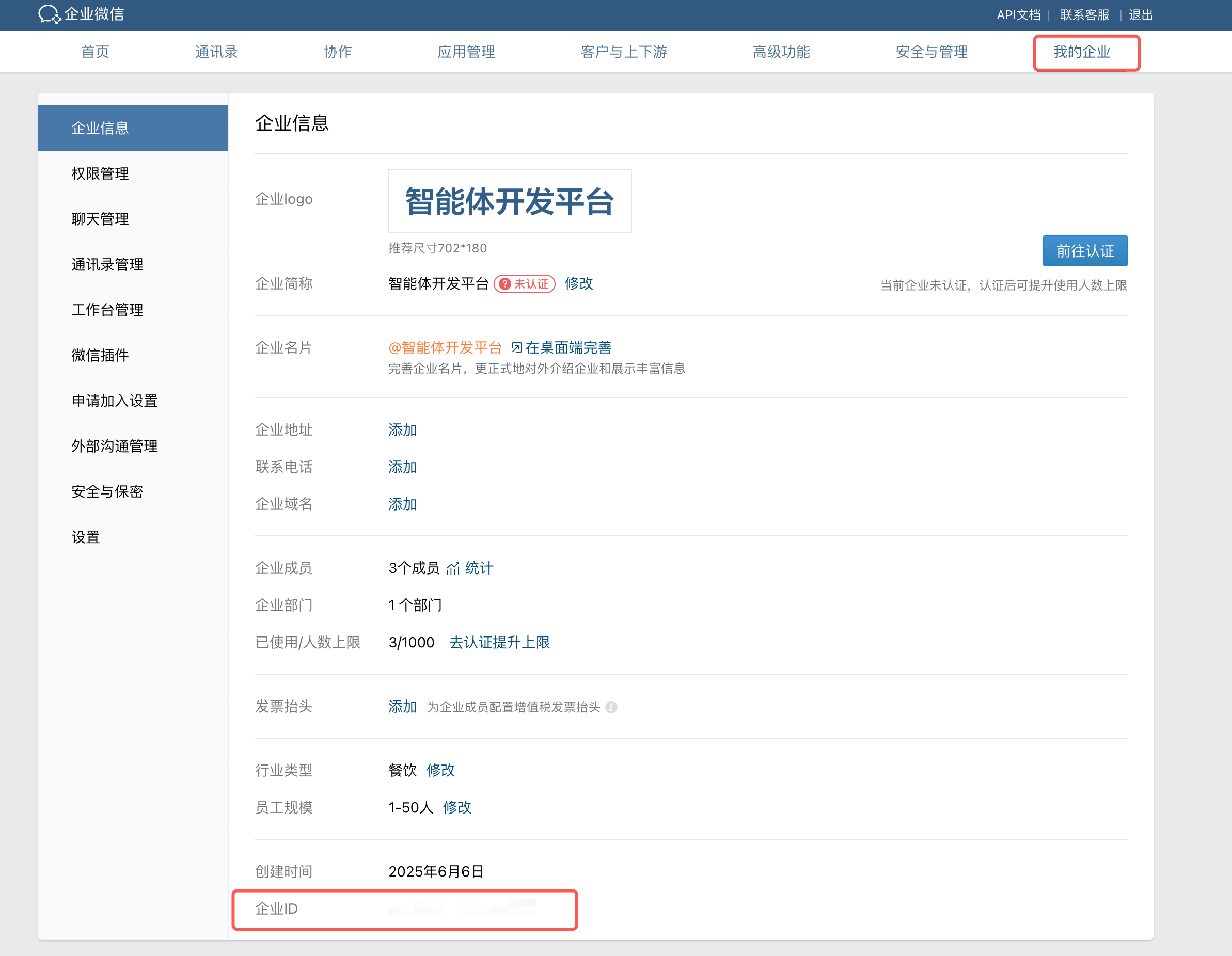This screenshot has width=1232, height=956.
Task: Click the external-link icon before 在桌面端完善
Action: click(x=516, y=347)
